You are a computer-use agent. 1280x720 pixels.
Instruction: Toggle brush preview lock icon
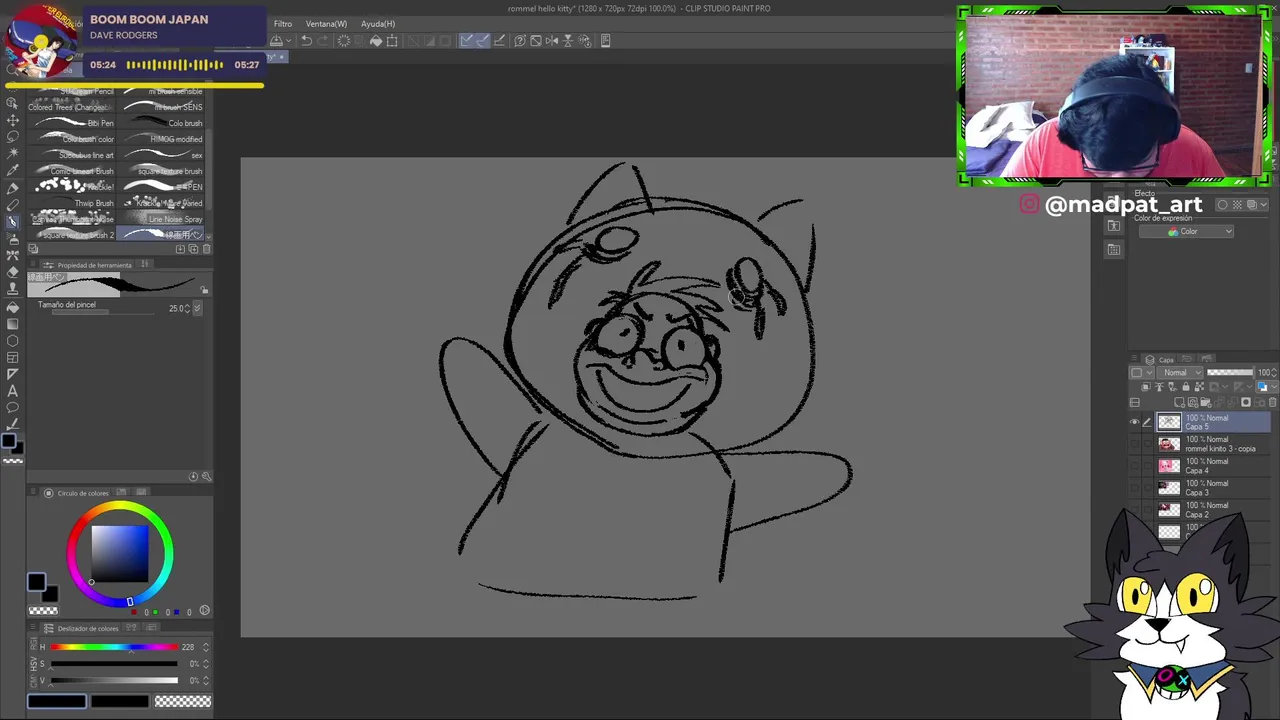point(205,291)
